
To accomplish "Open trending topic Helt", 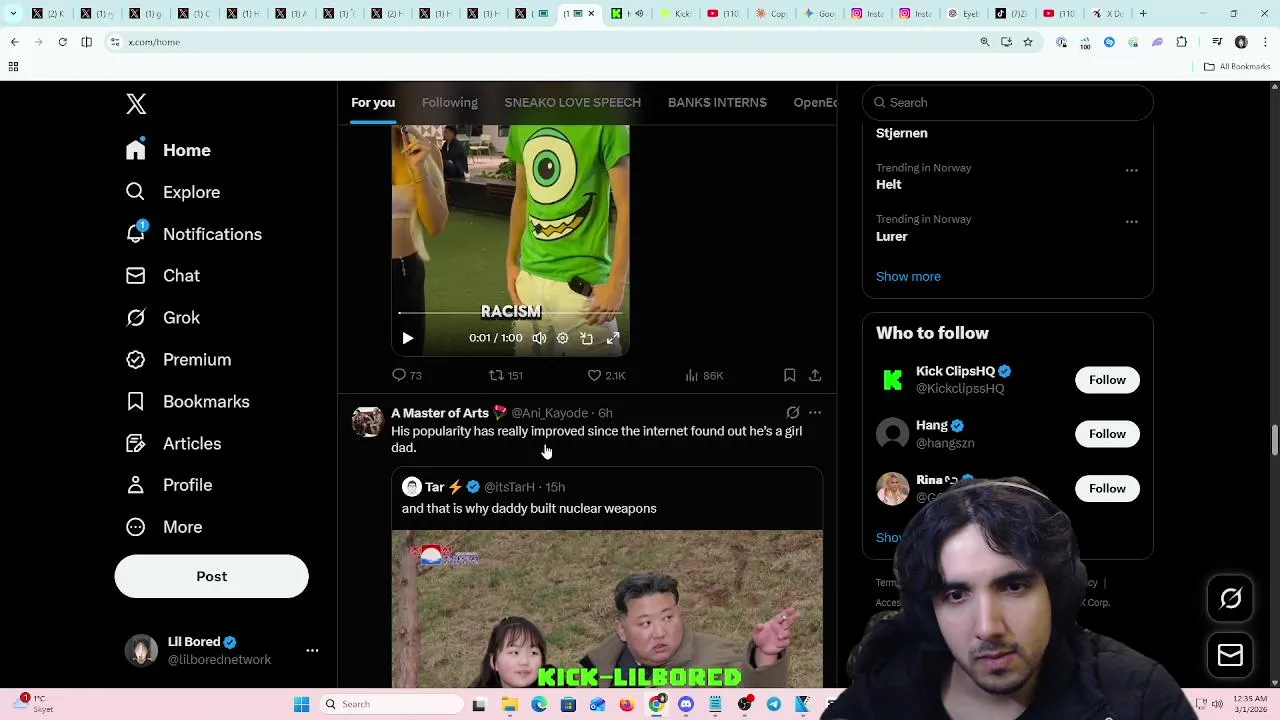I will [x=889, y=185].
